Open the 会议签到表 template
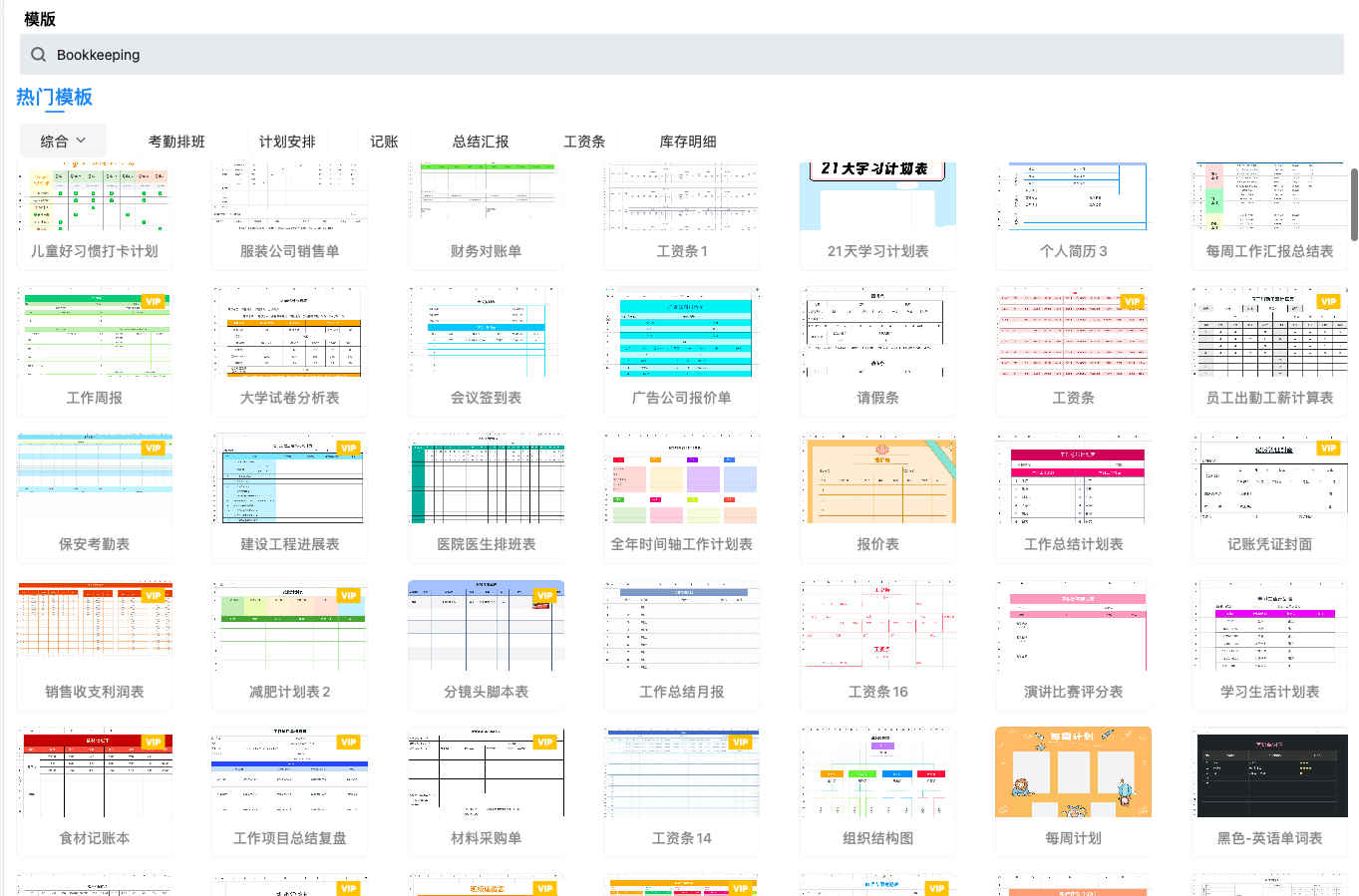 click(x=486, y=351)
